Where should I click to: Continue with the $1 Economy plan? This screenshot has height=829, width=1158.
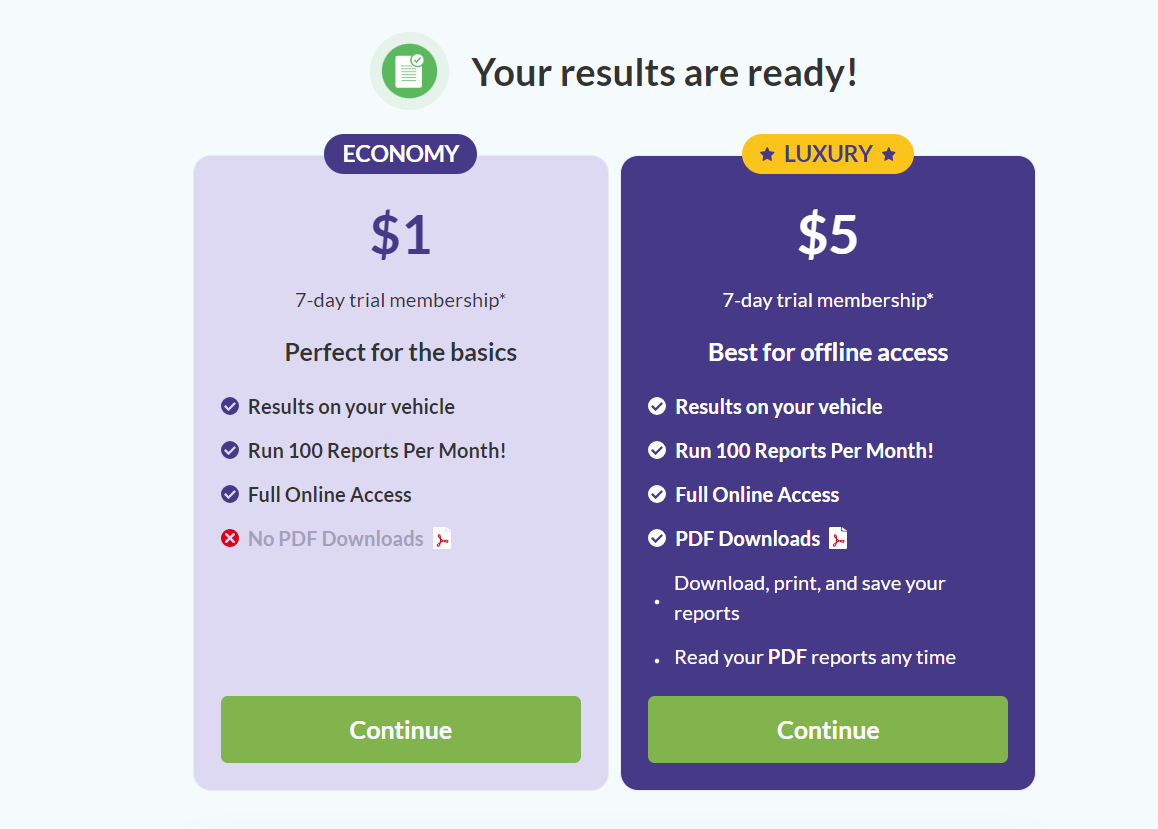[400, 729]
